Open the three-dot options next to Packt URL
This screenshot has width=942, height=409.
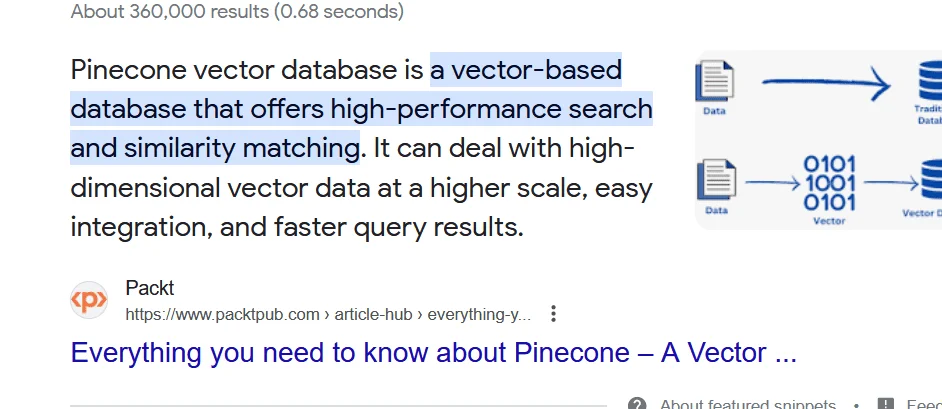[x=553, y=314]
